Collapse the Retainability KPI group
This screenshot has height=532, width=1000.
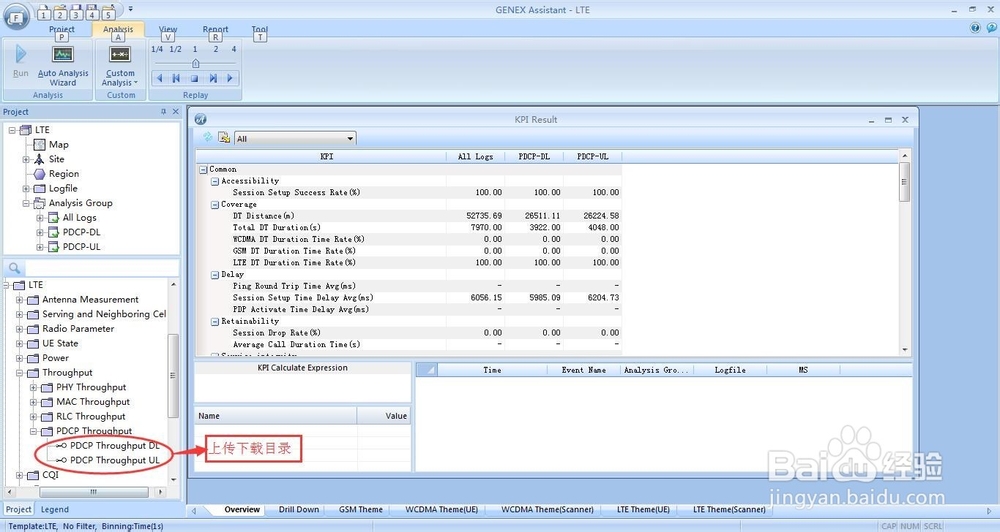(215, 322)
